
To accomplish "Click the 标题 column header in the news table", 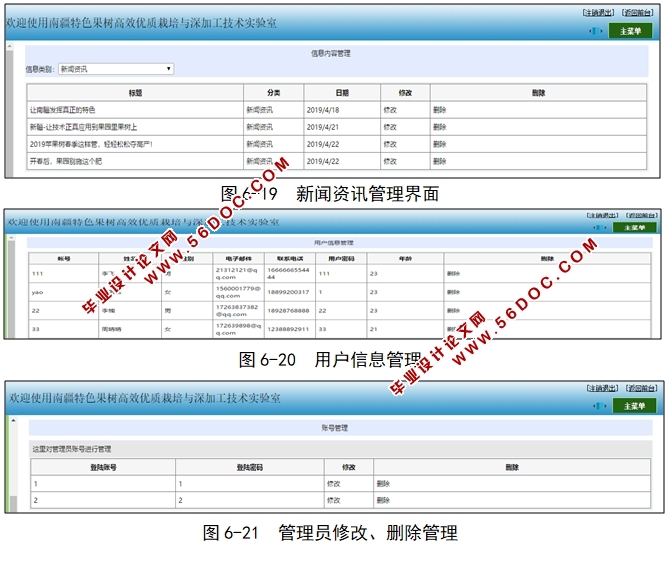I will click(135, 93).
